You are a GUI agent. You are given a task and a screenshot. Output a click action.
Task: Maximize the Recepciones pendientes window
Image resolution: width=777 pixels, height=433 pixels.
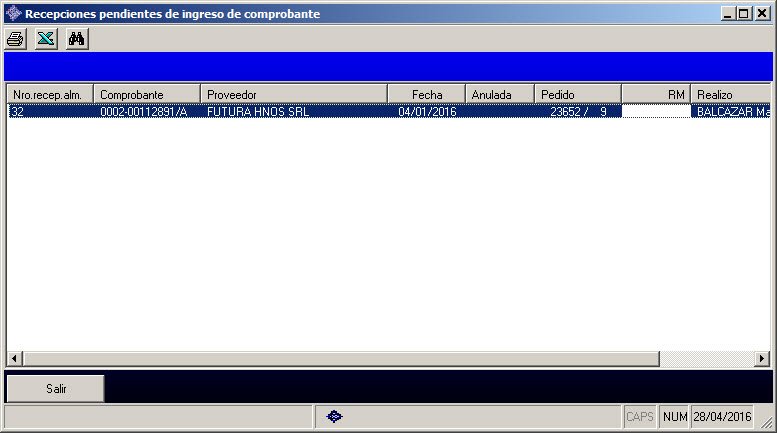pyautogui.click(x=742, y=14)
